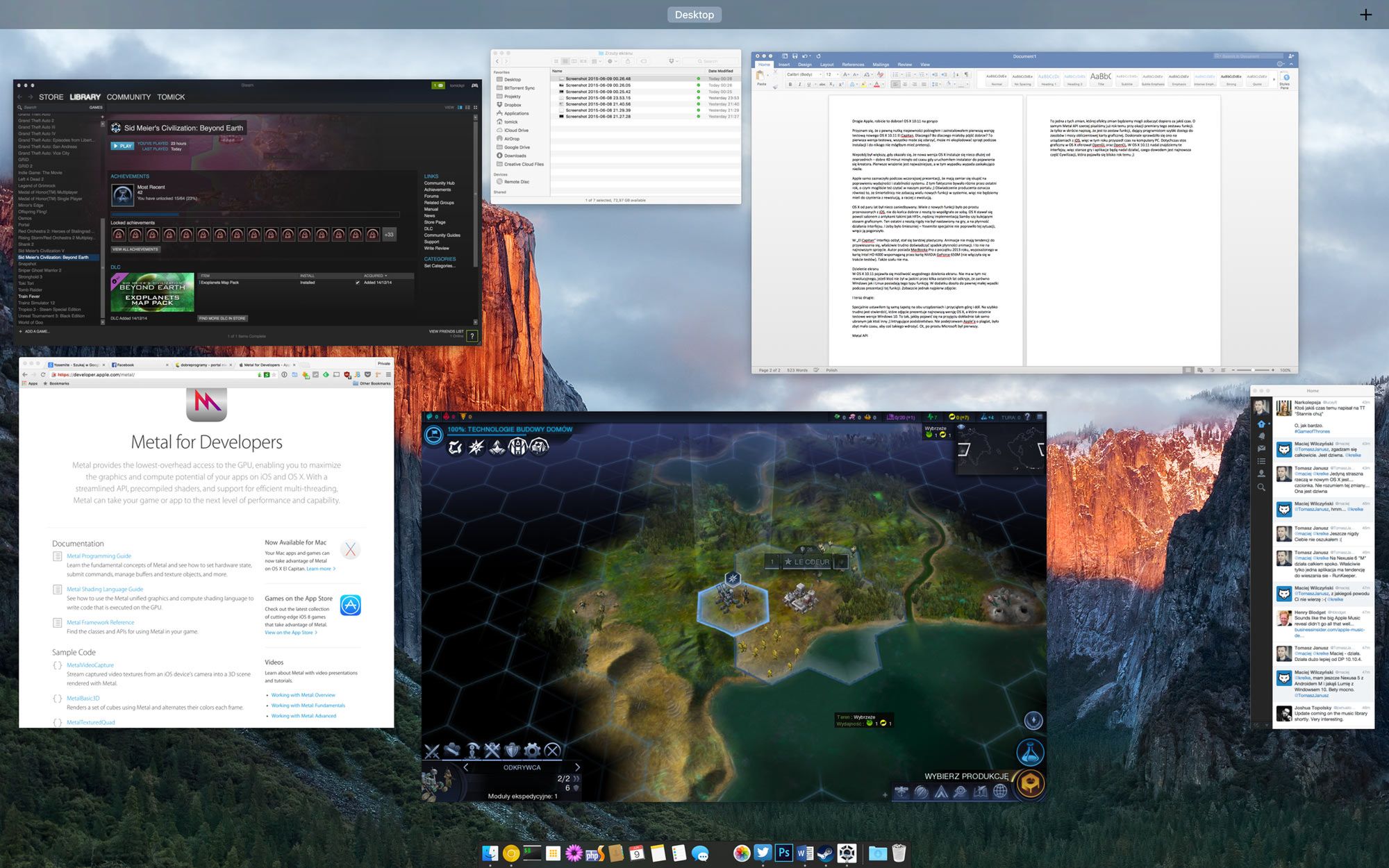The height and width of the screenshot is (868, 1389).
Task: Toggle Installed checkbox for Exoplanets Map Pack
Action: [x=358, y=283]
